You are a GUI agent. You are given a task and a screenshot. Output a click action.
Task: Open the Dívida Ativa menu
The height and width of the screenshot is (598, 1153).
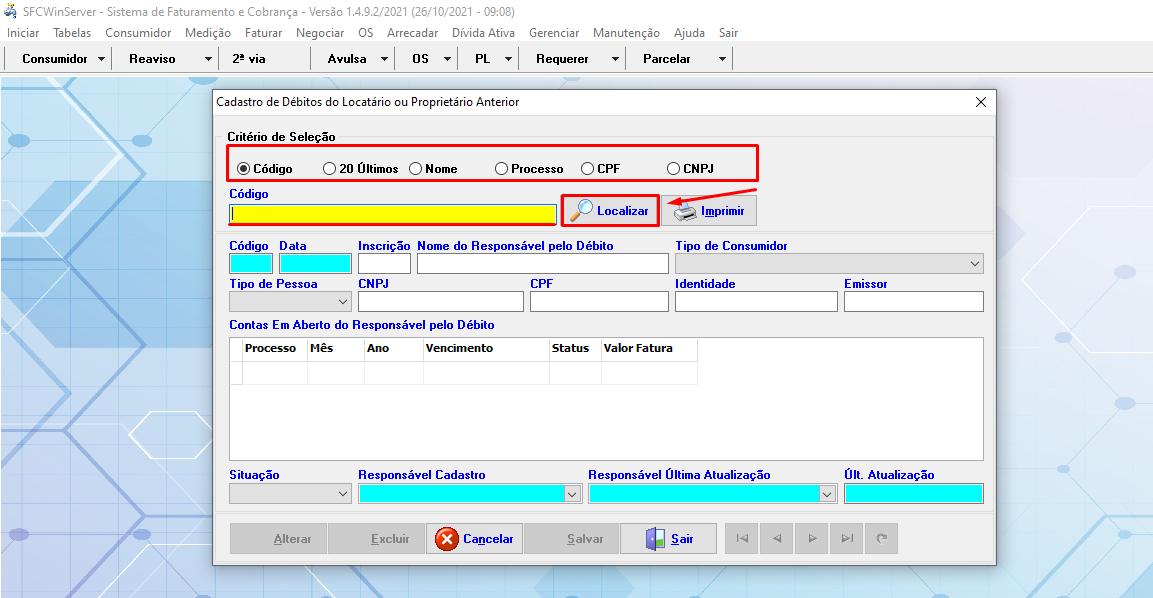[483, 33]
